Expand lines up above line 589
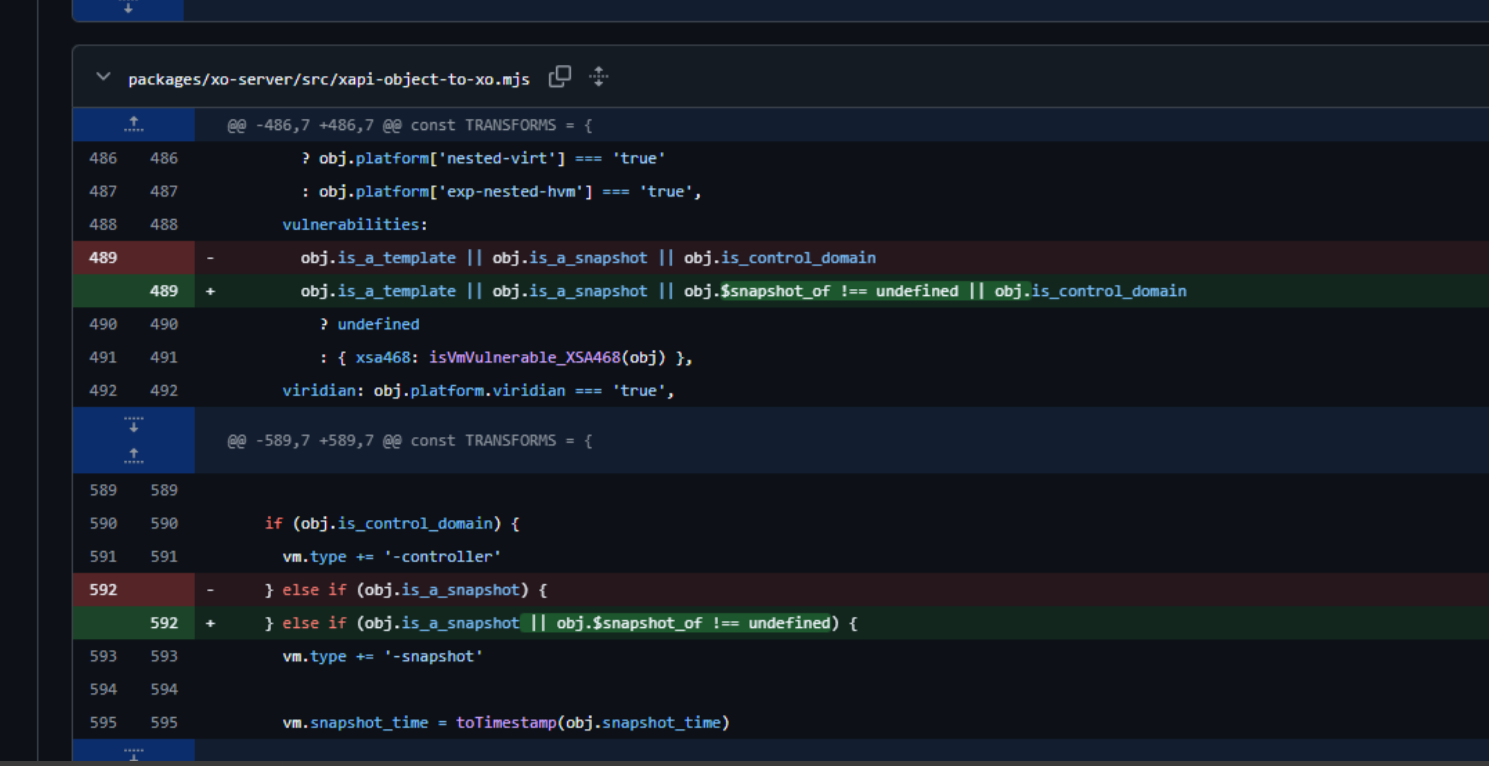 coord(133,456)
